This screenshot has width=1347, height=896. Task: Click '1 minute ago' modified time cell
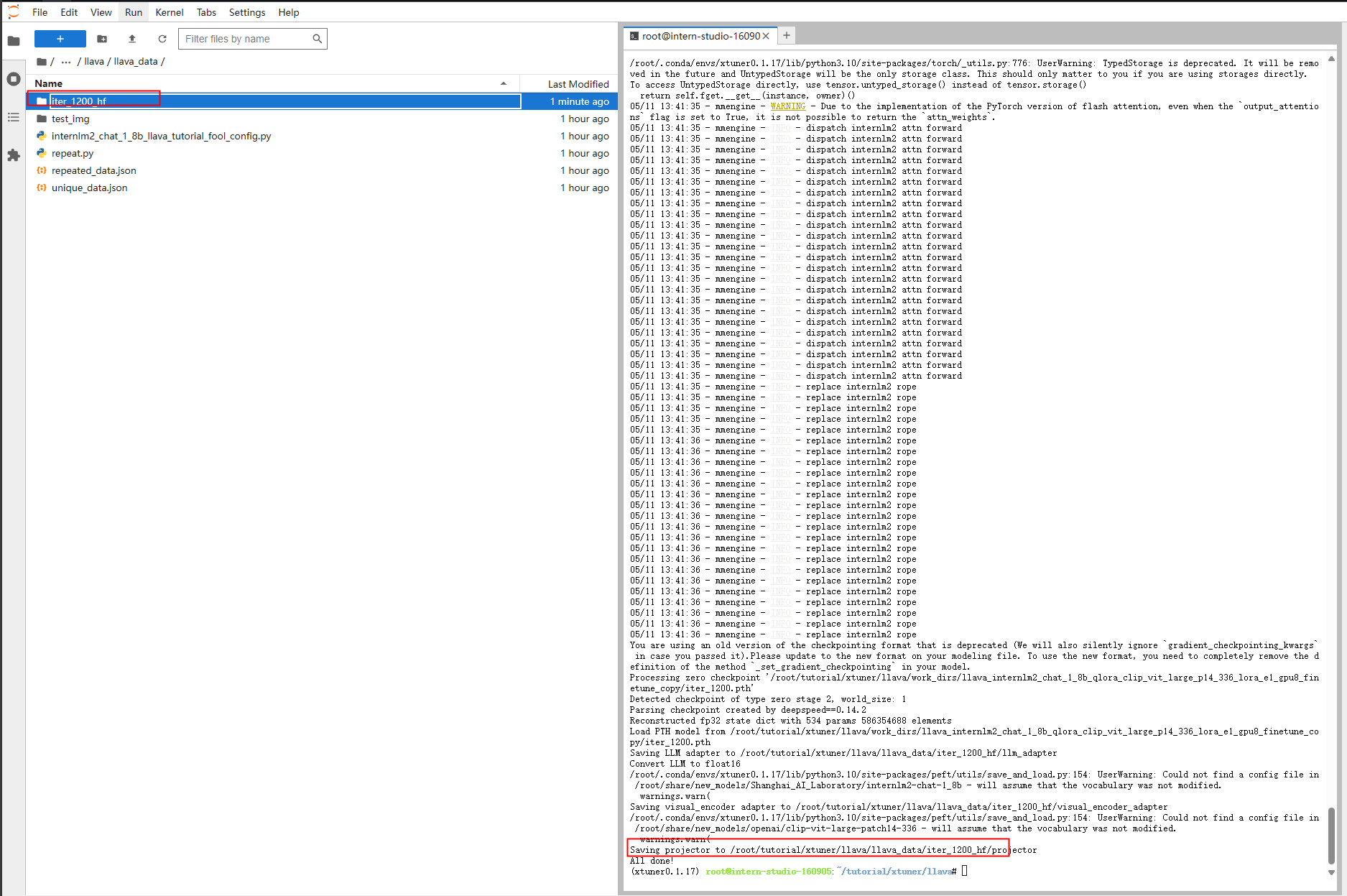coord(579,101)
